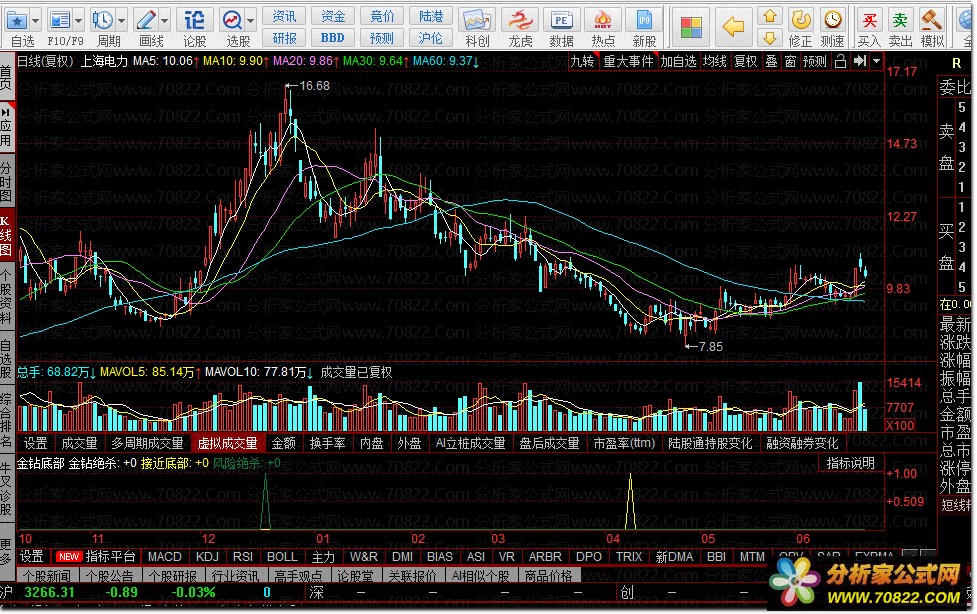Select the BOLL indicator tab
Image resolution: width=977 pixels, height=614 pixels.
point(282,557)
